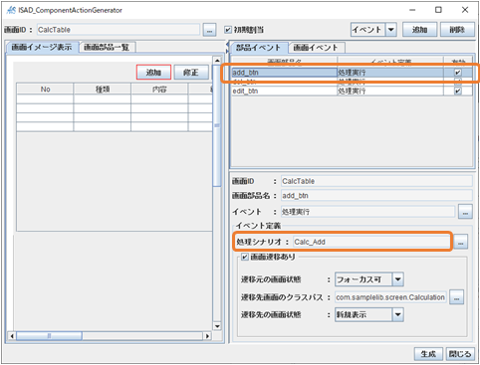Click the 遷移先画面のクラスパス text field
The width and height of the screenshot is (480, 365).
(391, 297)
